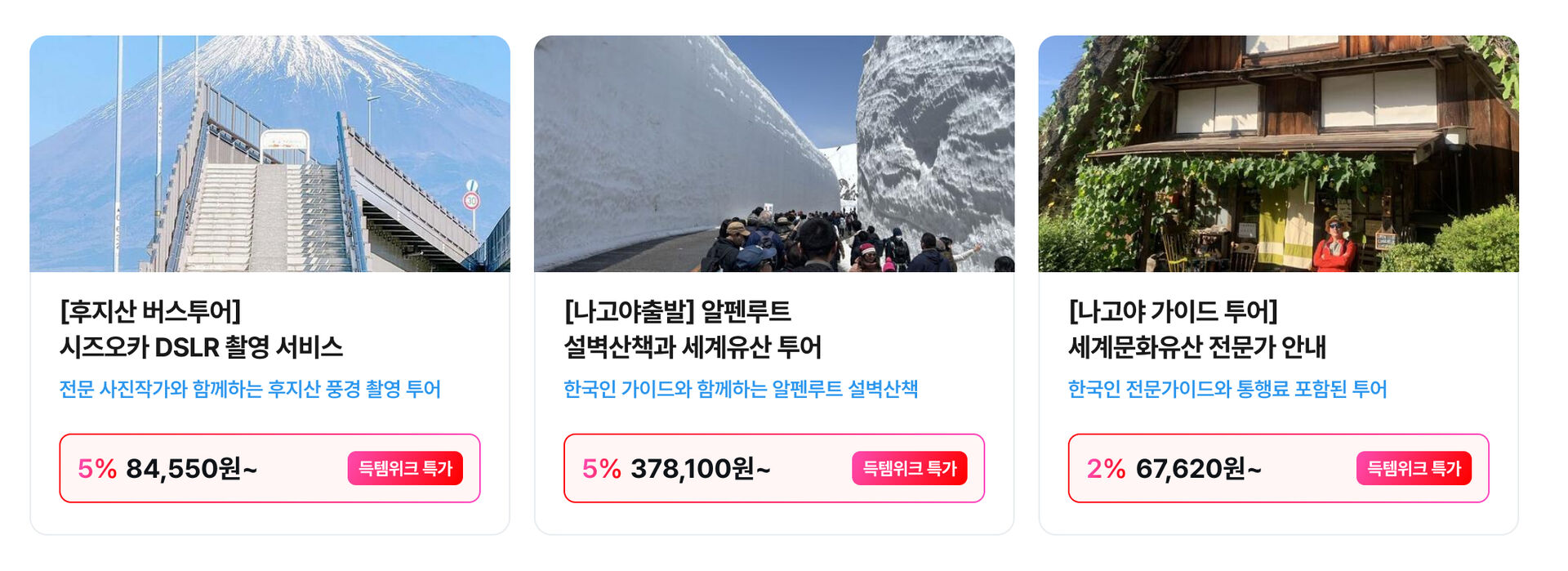Click the 나고야출발 알펜루트 title
This screenshot has width=1568, height=571.
[x=677, y=311]
